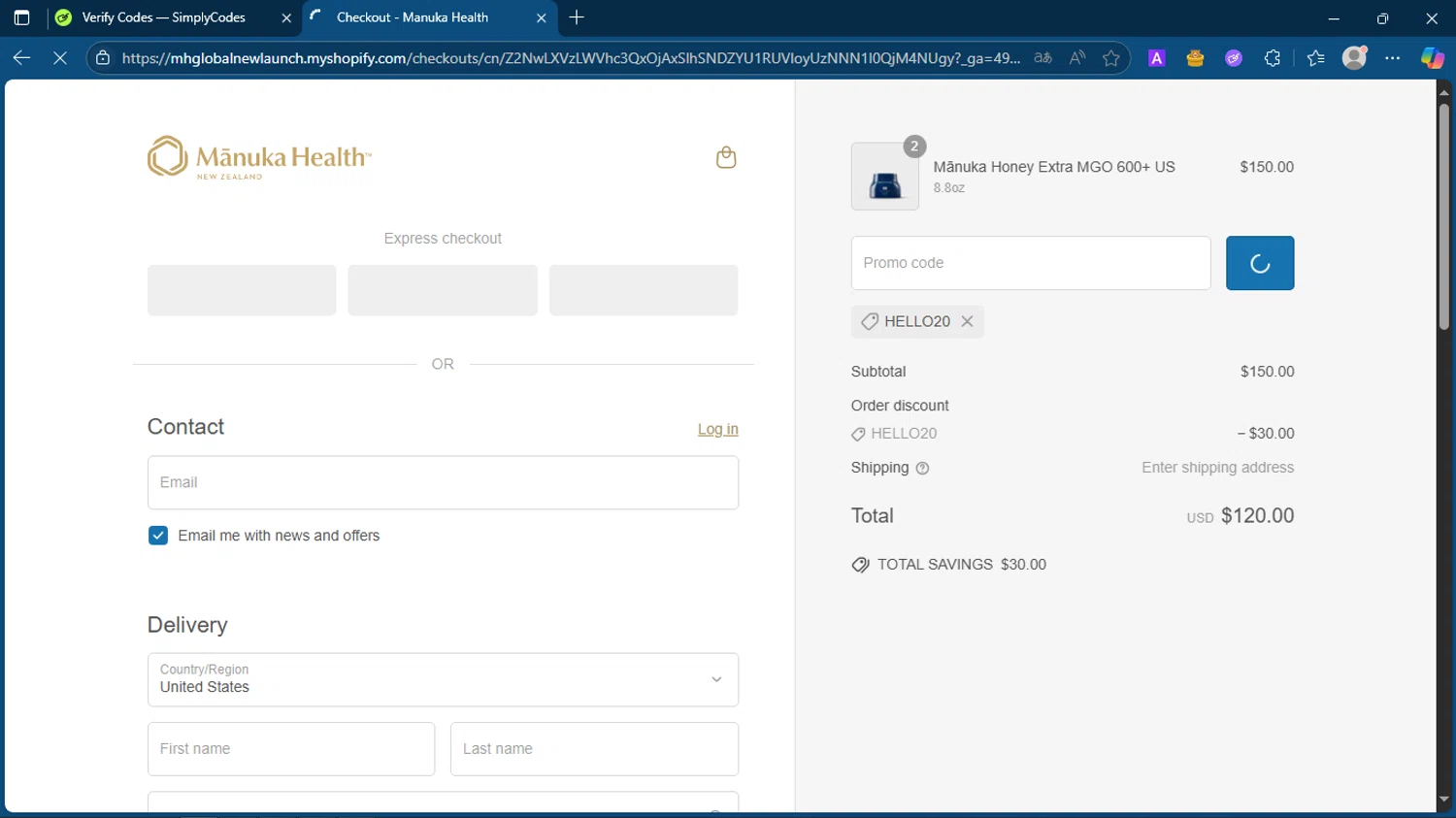Open the shopping bag cart icon
1456x818 pixels.
pyautogui.click(x=726, y=157)
